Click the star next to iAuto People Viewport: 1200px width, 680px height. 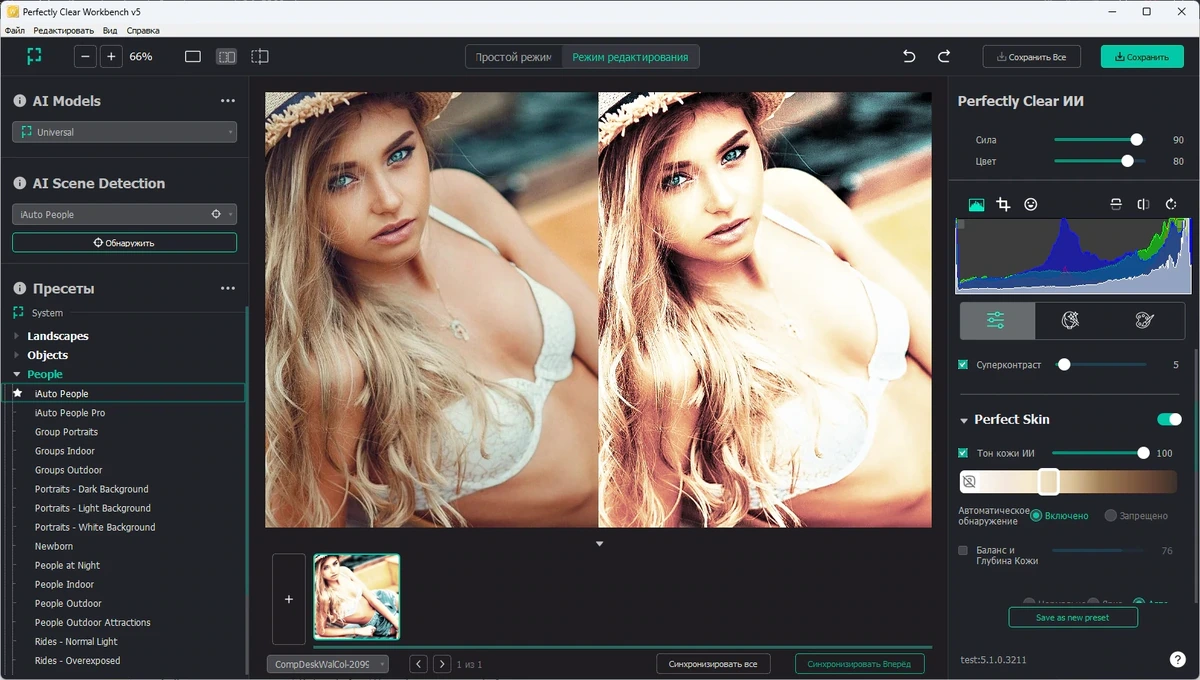17,393
